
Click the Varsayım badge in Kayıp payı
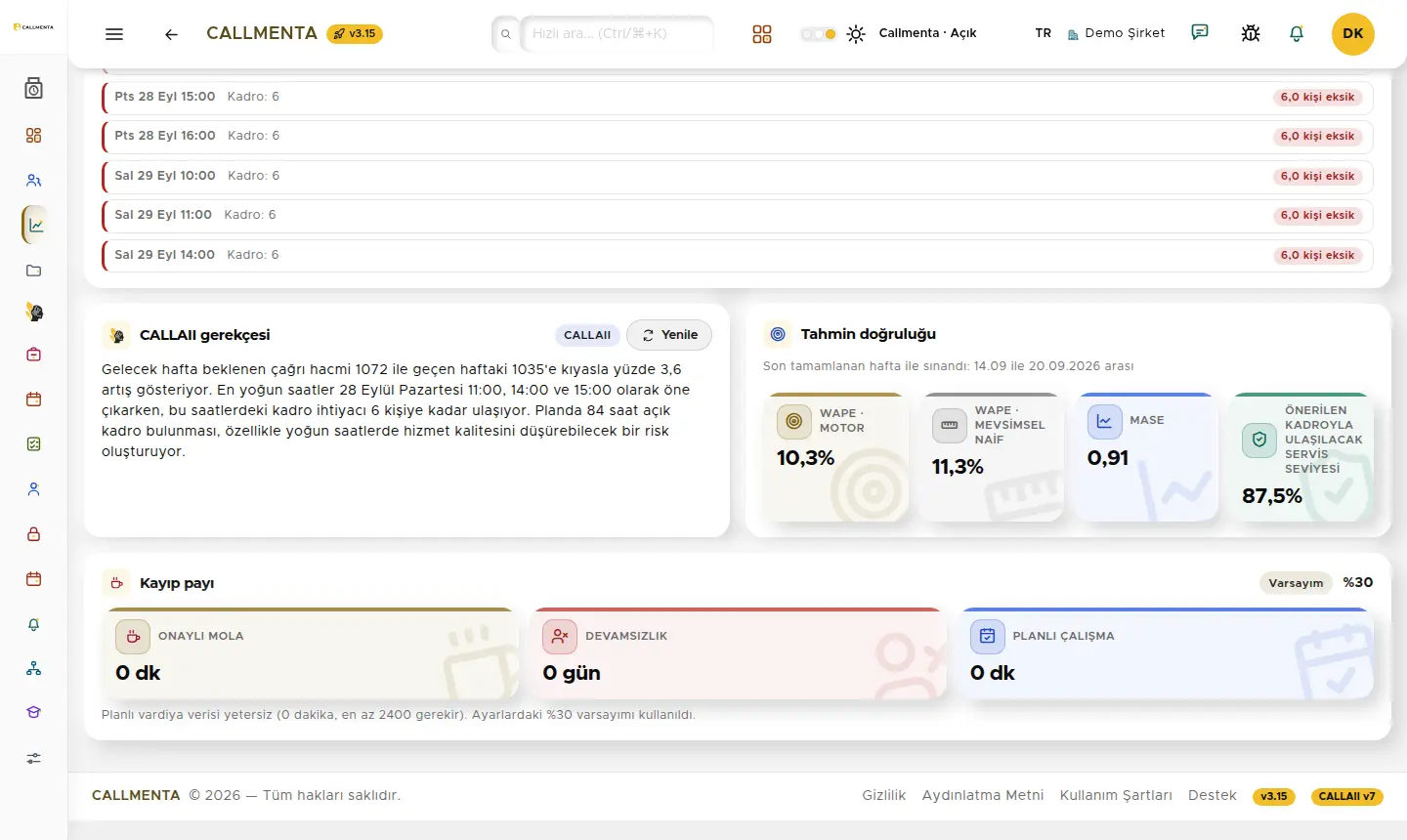pyautogui.click(x=1296, y=583)
